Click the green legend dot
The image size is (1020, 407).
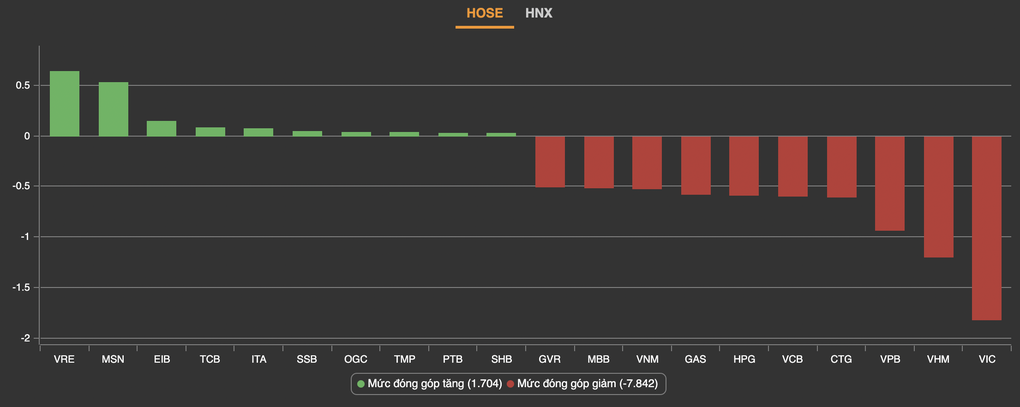point(361,383)
